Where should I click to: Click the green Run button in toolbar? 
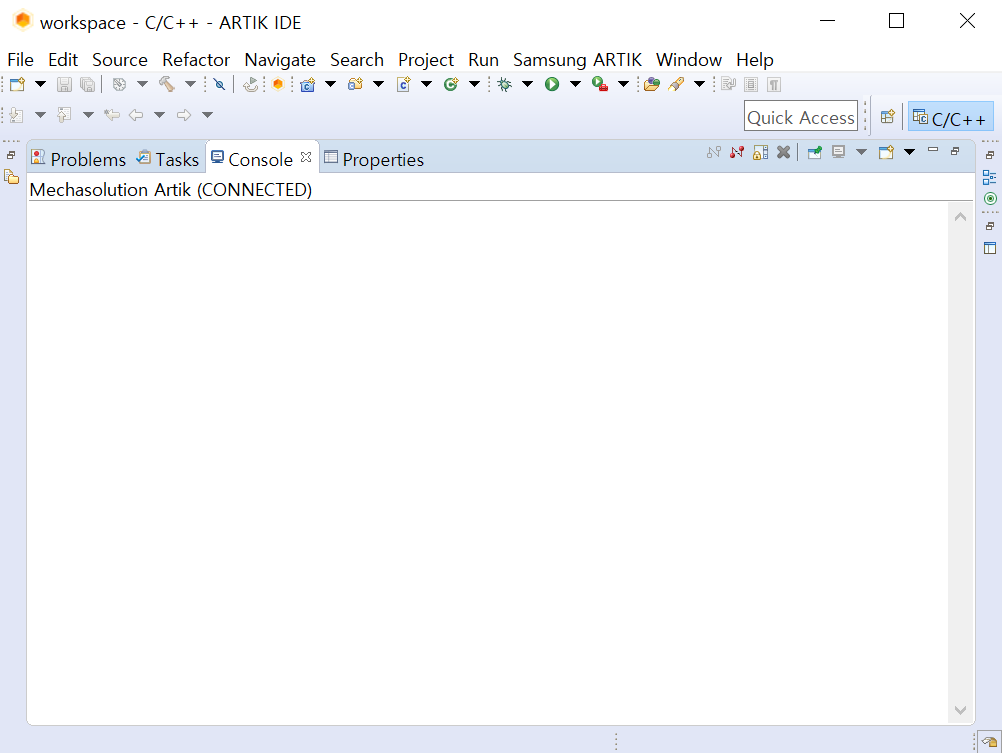coord(551,84)
